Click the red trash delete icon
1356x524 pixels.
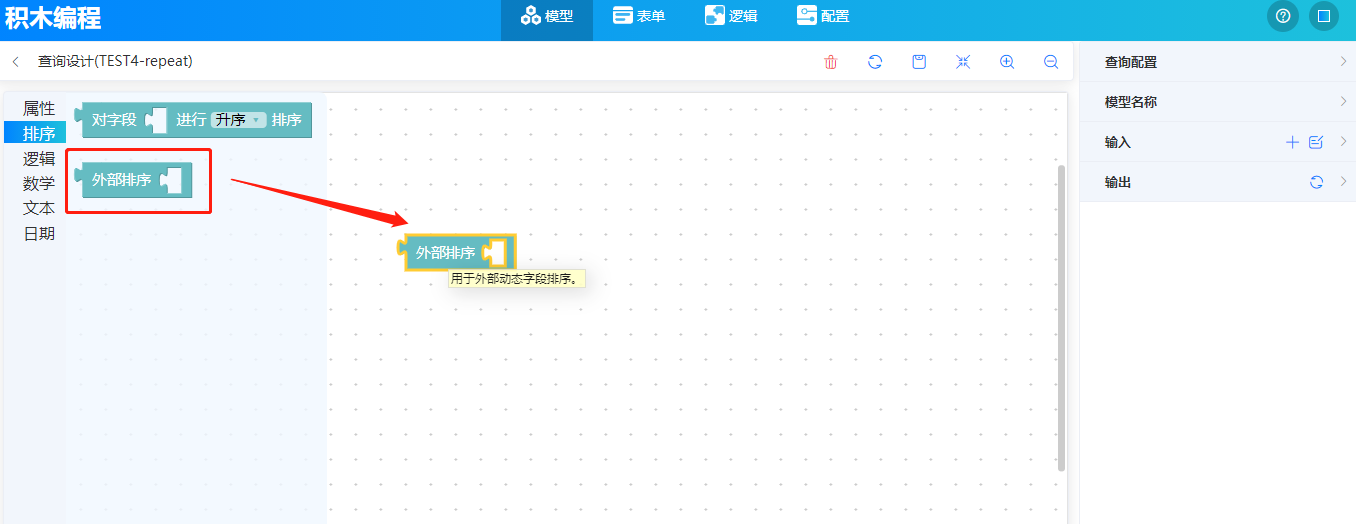[830, 62]
